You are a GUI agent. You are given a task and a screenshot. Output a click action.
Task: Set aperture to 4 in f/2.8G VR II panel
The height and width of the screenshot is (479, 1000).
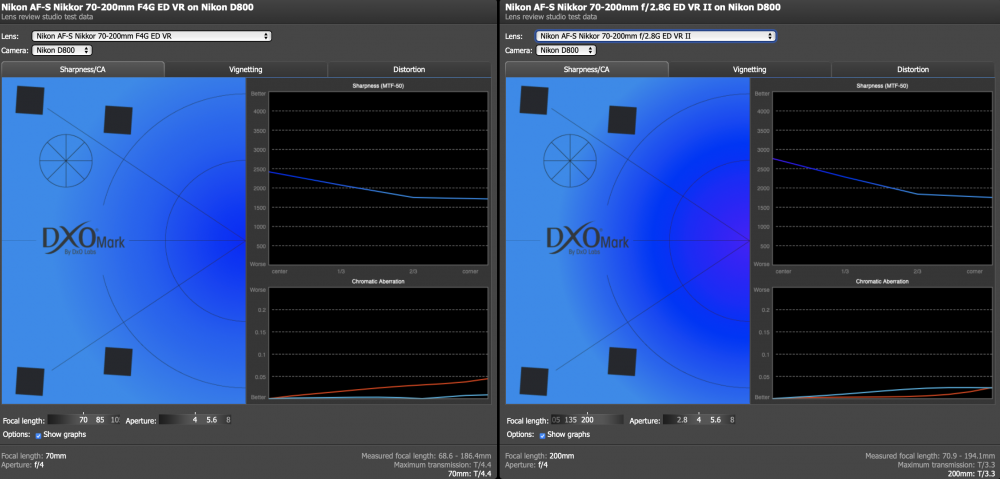point(699,420)
